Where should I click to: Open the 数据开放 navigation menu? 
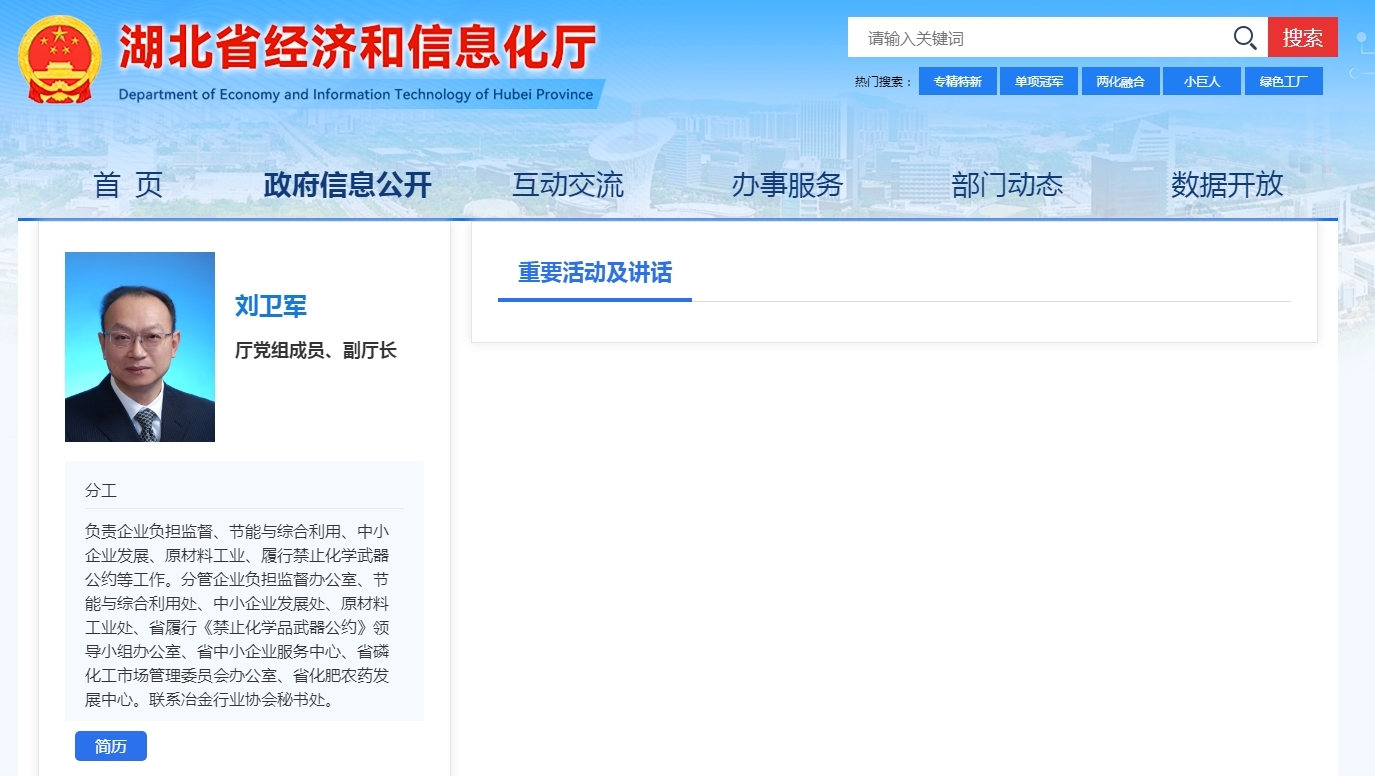[1227, 184]
